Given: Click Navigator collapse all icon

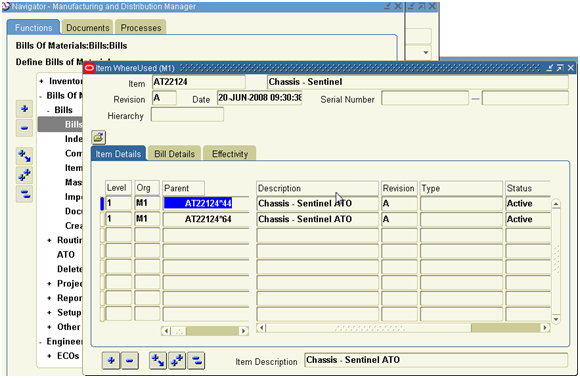Looking at the screenshot, I should click(24, 193).
